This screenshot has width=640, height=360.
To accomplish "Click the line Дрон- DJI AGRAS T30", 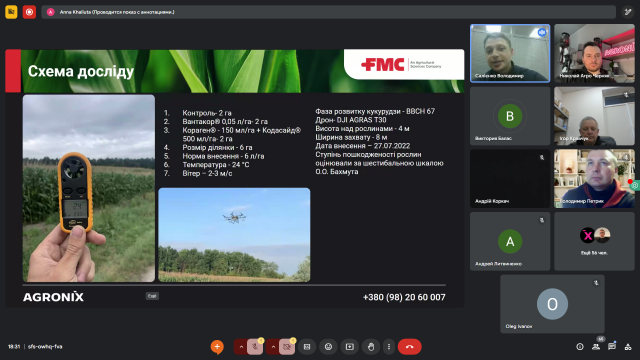I will [x=351, y=120].
